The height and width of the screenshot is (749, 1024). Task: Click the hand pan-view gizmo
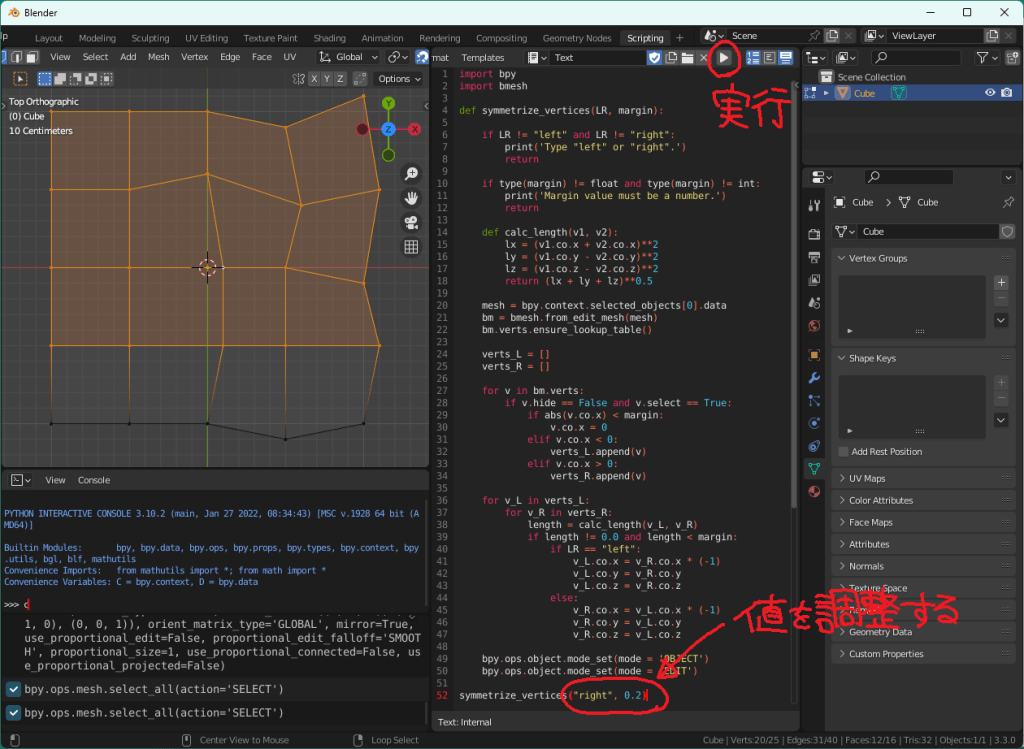[x=411, y=198]
